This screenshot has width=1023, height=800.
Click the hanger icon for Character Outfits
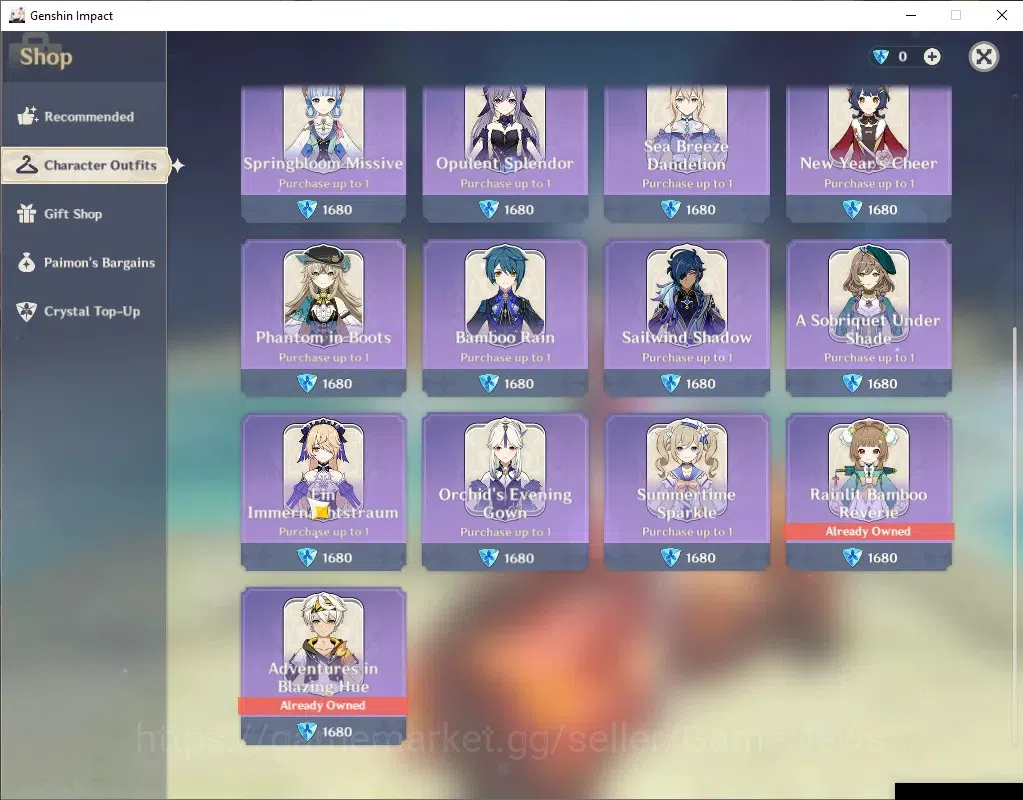pos(27,165)
